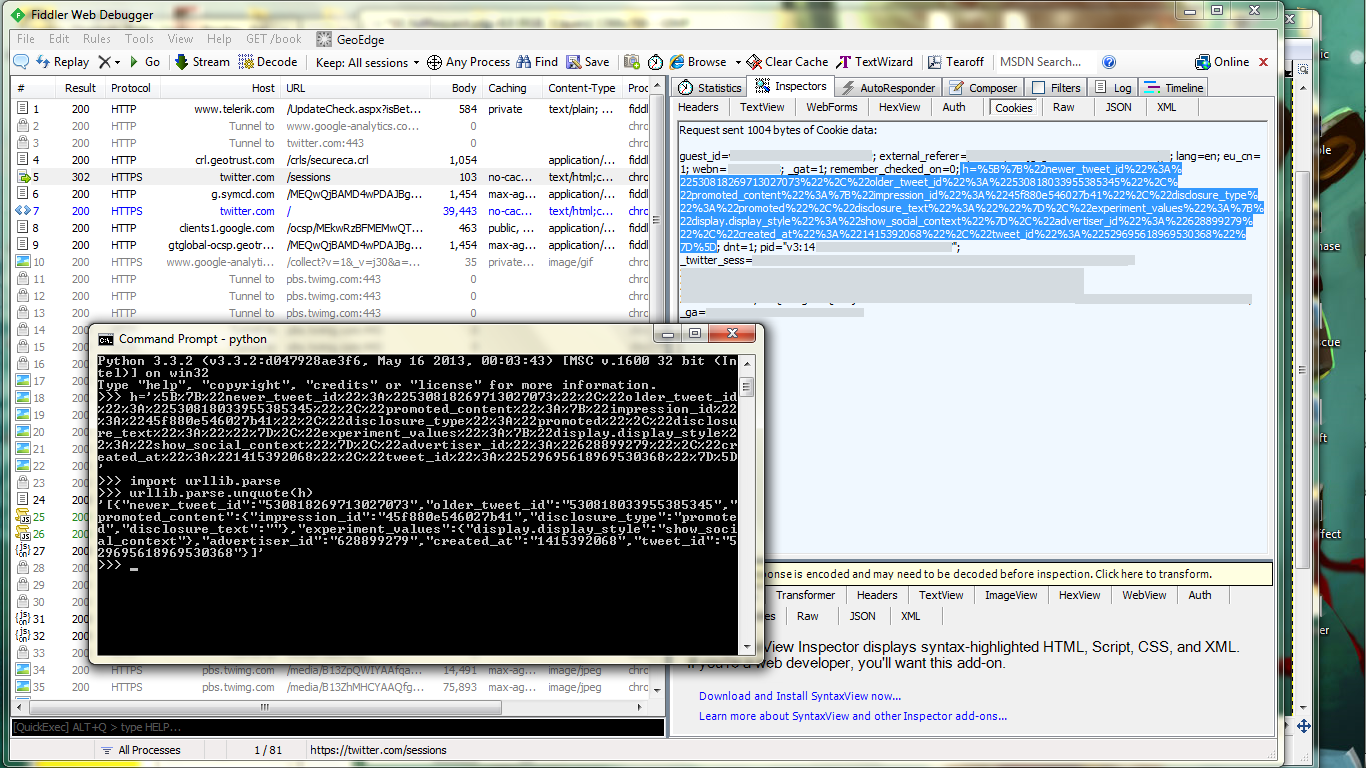Switch to Timeline tab

click(1173, 88)
